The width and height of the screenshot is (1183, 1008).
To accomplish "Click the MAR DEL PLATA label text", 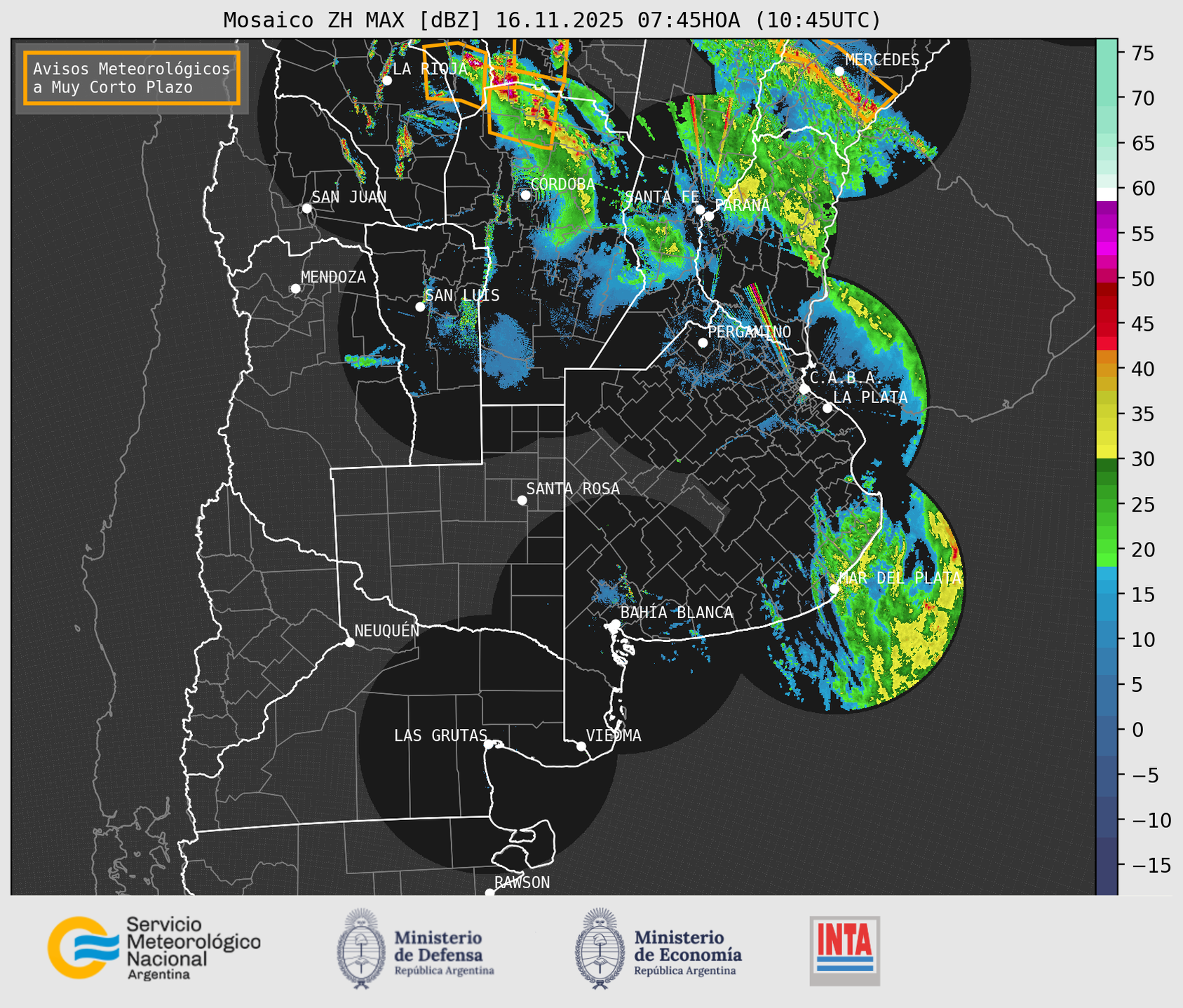I will tap(900, 578).
